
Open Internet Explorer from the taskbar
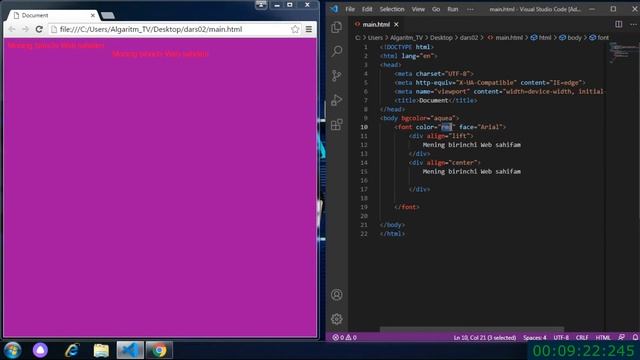click(71, 350)
